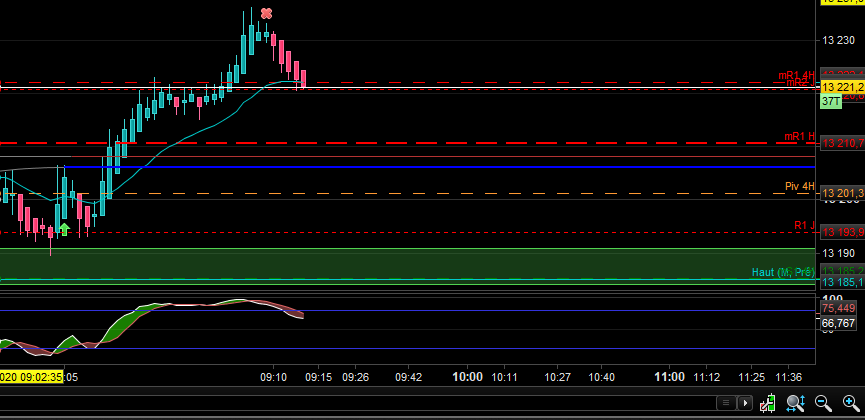Select the 37T countdown label on price axis
Viewport: 865px width, 420px height.
tap(831, 101)
